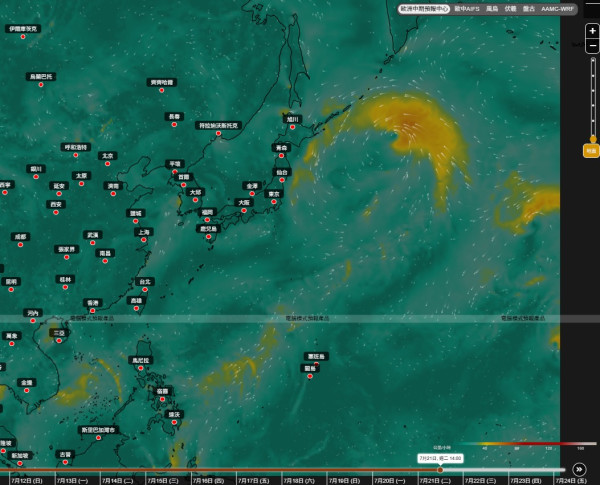Zoom in with the plus button

(592, 31)
